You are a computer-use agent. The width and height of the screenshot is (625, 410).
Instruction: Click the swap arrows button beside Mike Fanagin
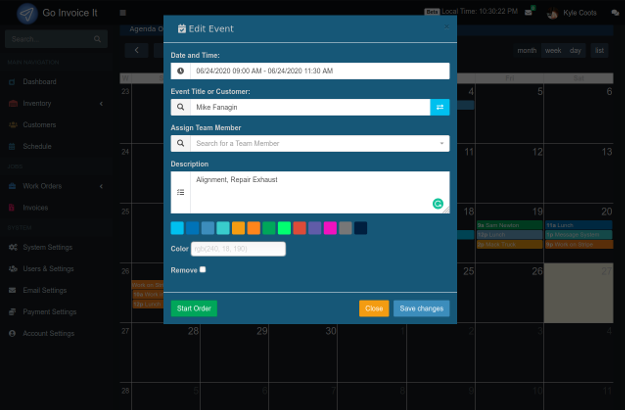point(440,107)
